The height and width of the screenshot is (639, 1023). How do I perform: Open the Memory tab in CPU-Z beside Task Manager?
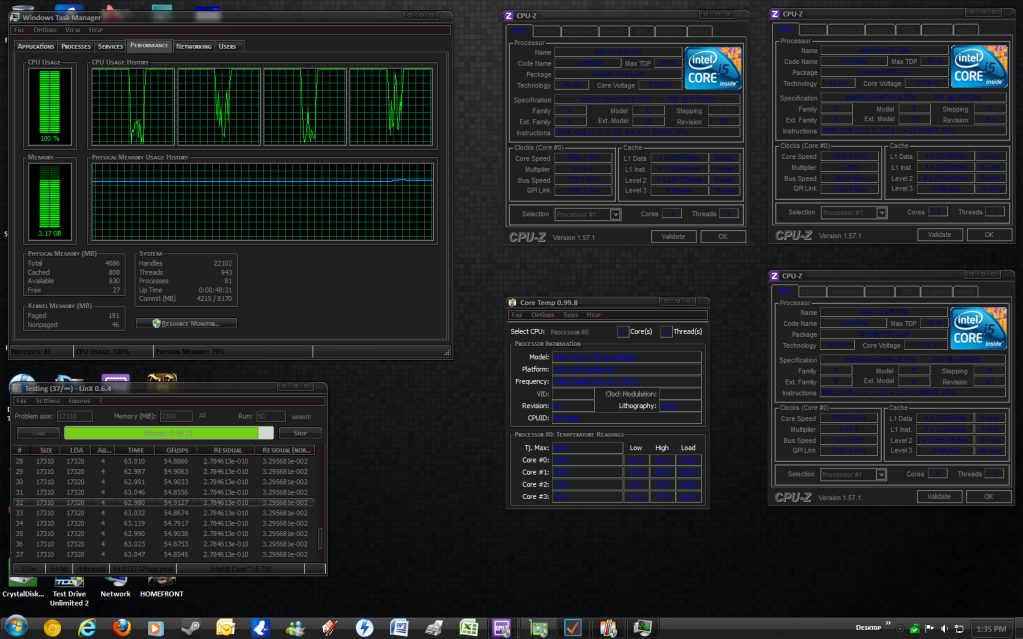(614, 31)
